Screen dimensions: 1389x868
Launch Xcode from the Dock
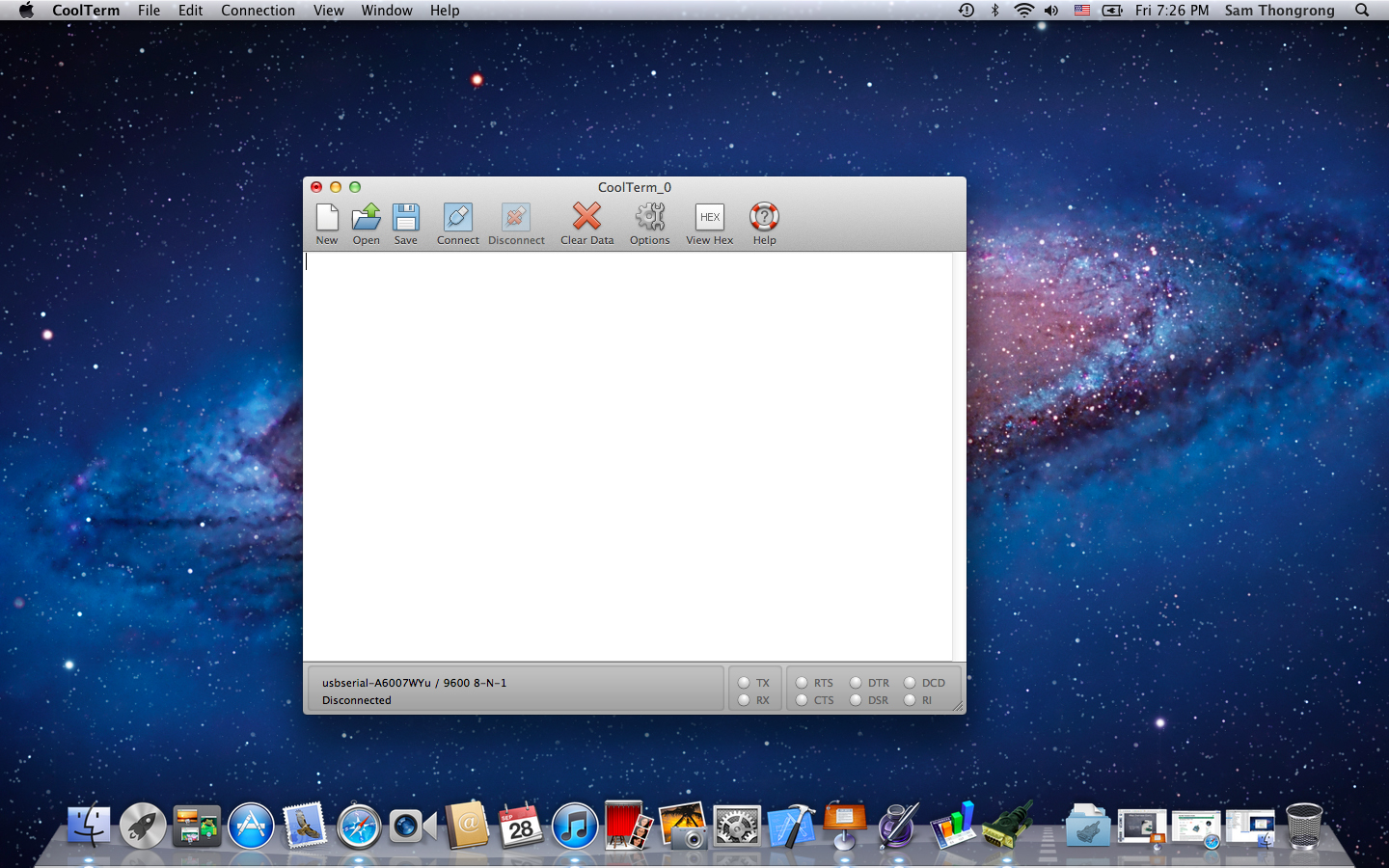click(x=791, y=827)
